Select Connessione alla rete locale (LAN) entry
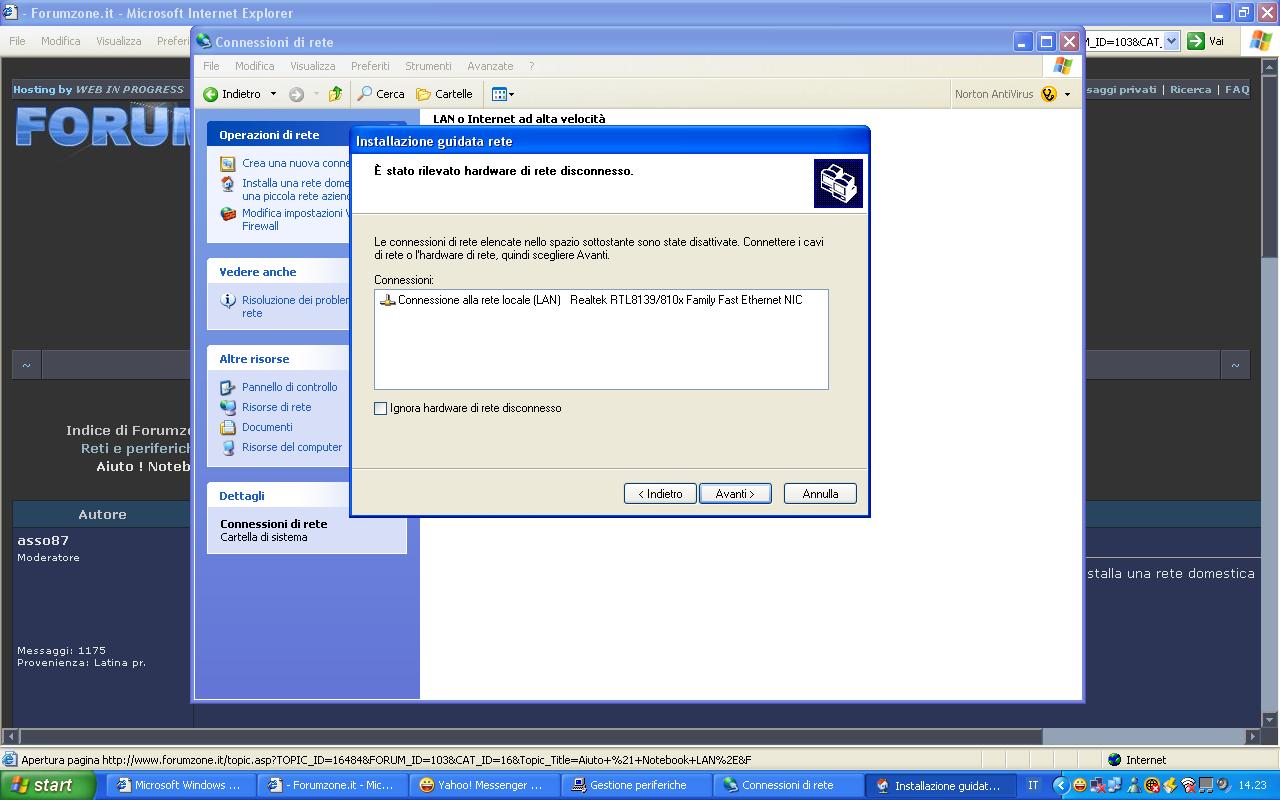 478,300
